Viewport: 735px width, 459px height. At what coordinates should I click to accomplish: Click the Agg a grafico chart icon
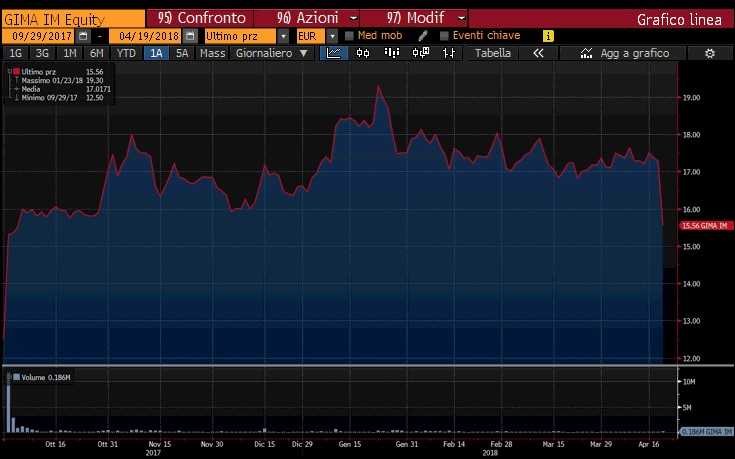(x=586, y=53)
